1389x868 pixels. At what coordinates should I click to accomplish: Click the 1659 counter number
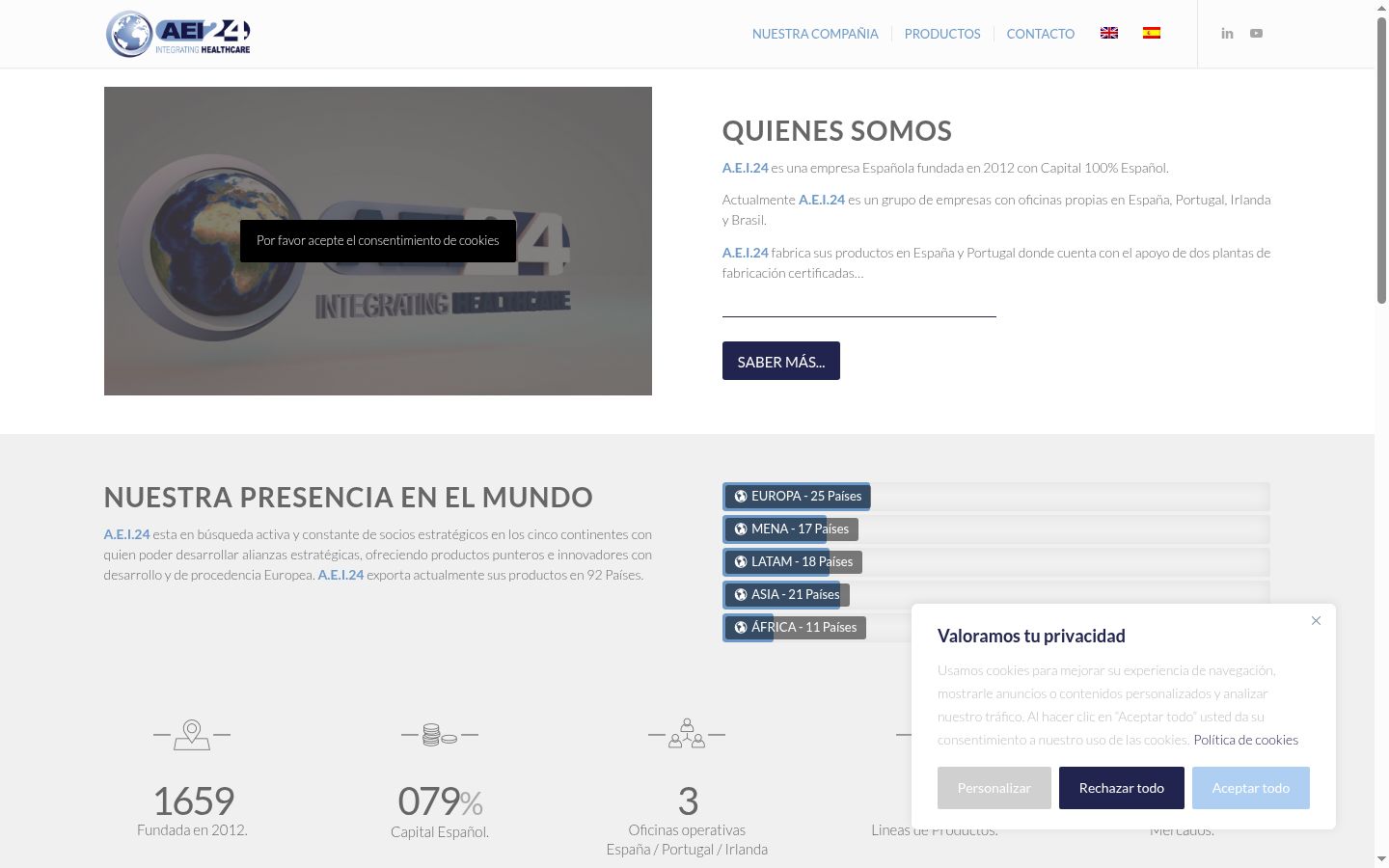[x=193, y=800]
